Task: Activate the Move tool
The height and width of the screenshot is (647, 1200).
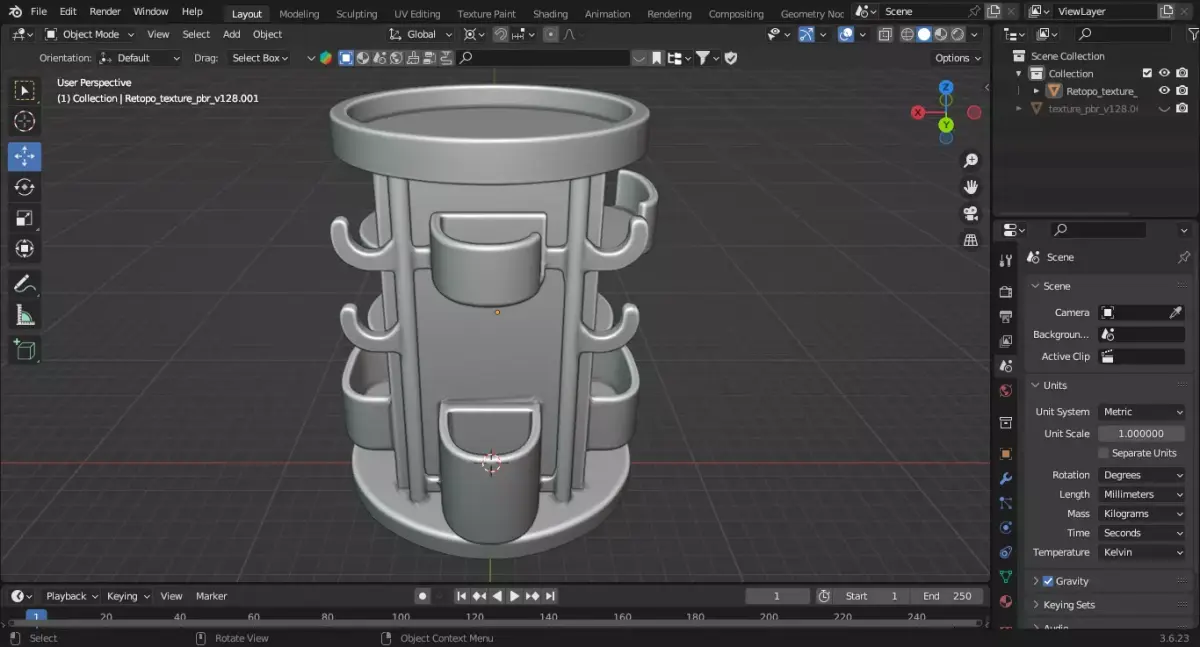Action: (25, 156)
